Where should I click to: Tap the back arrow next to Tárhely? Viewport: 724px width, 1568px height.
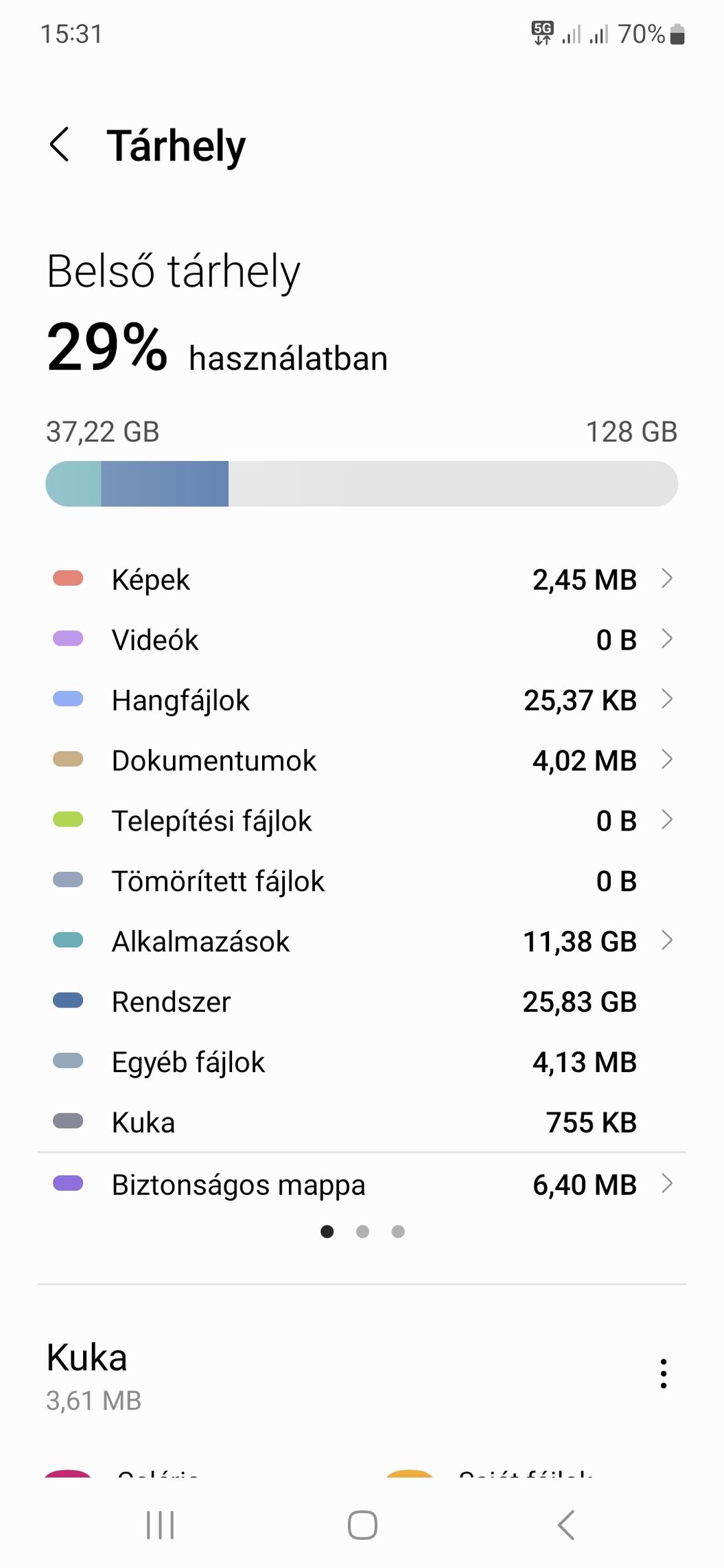click(60, 145)
